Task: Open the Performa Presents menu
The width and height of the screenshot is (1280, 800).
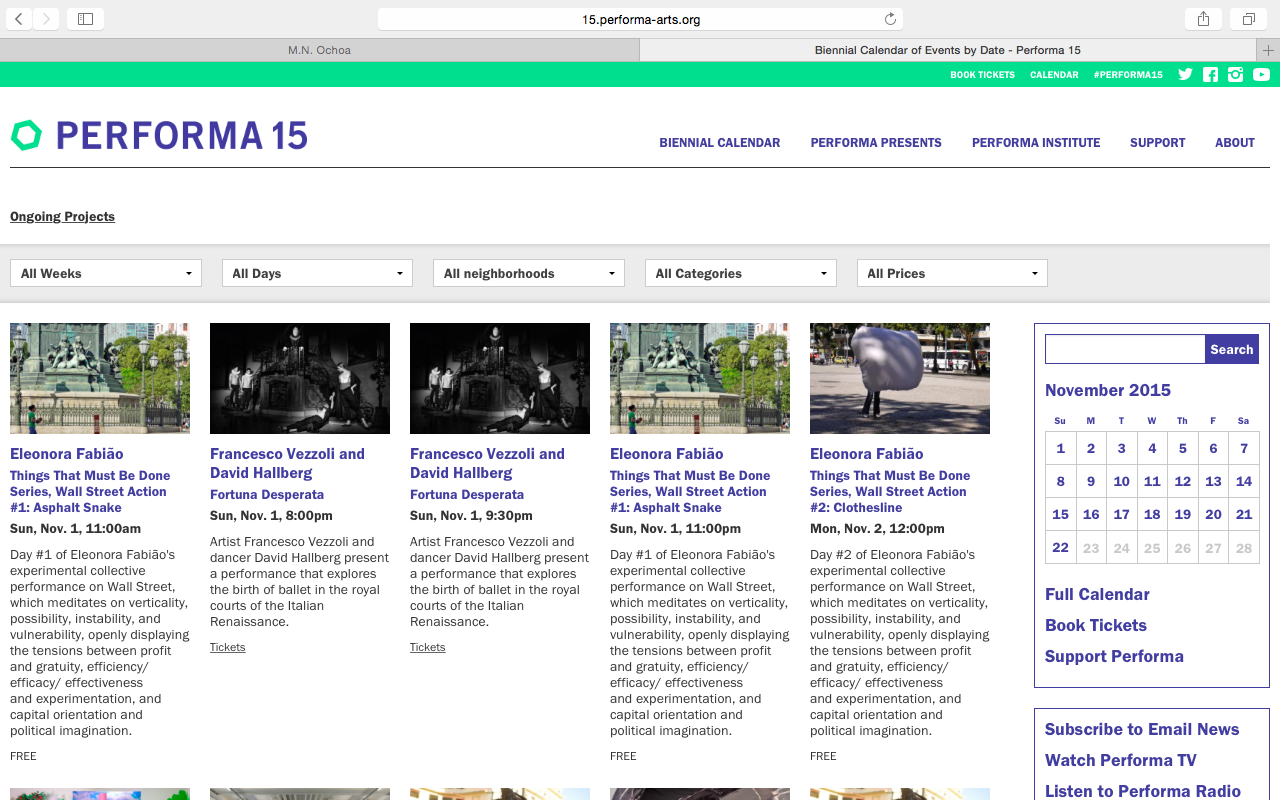Action: click(876, 143)
